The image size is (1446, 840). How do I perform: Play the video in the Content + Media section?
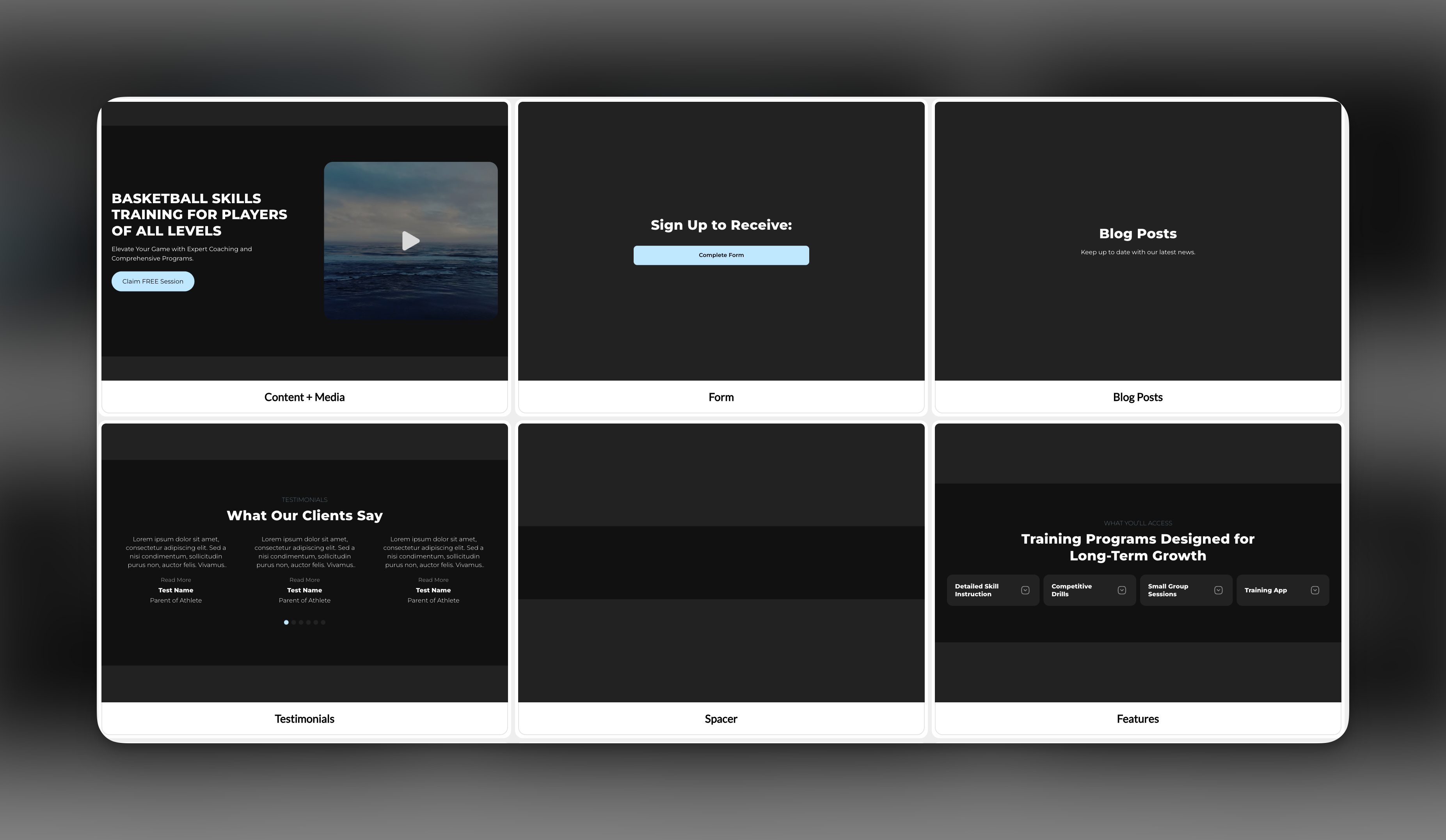pyautogui.click(x=411, y=241)
